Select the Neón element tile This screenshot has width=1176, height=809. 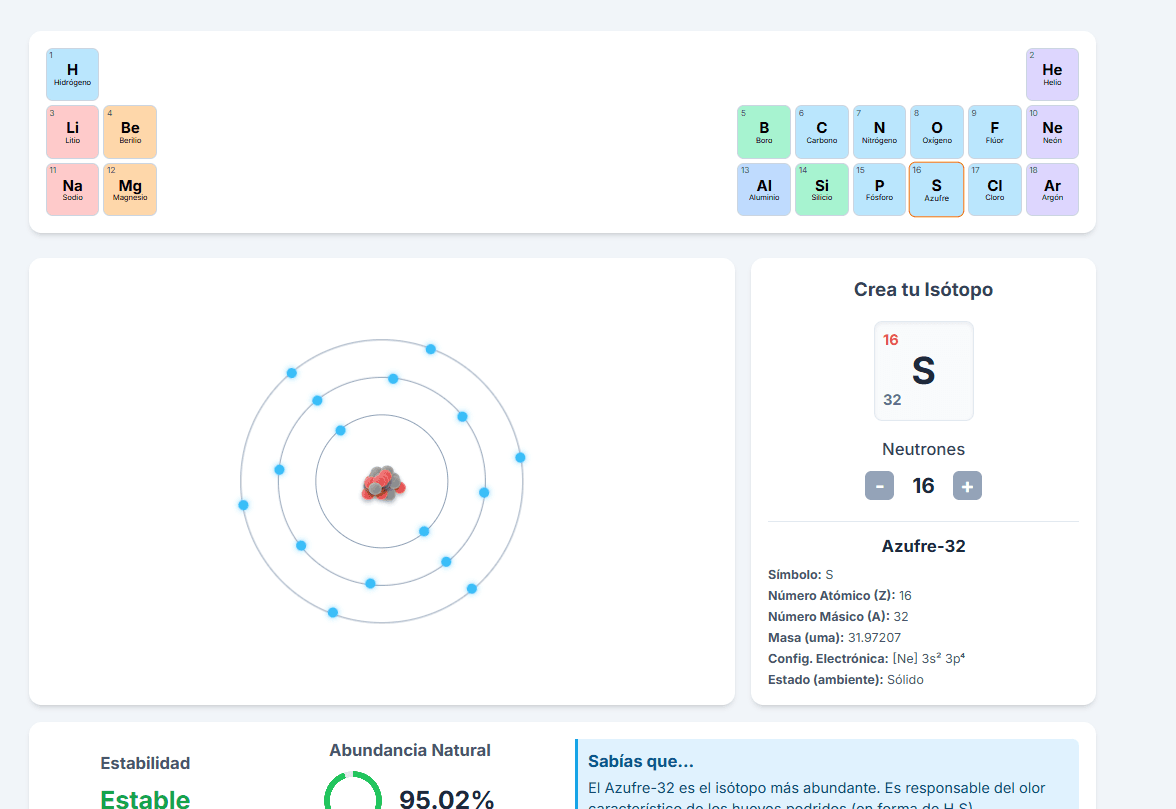1052,132
